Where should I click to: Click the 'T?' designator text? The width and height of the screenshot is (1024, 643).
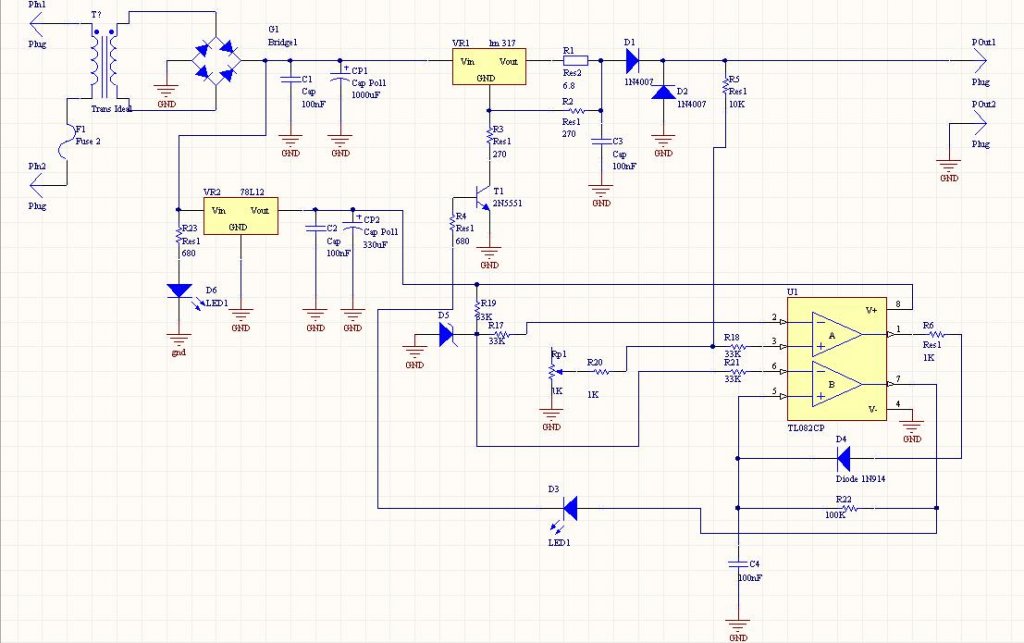pos(96,14)
